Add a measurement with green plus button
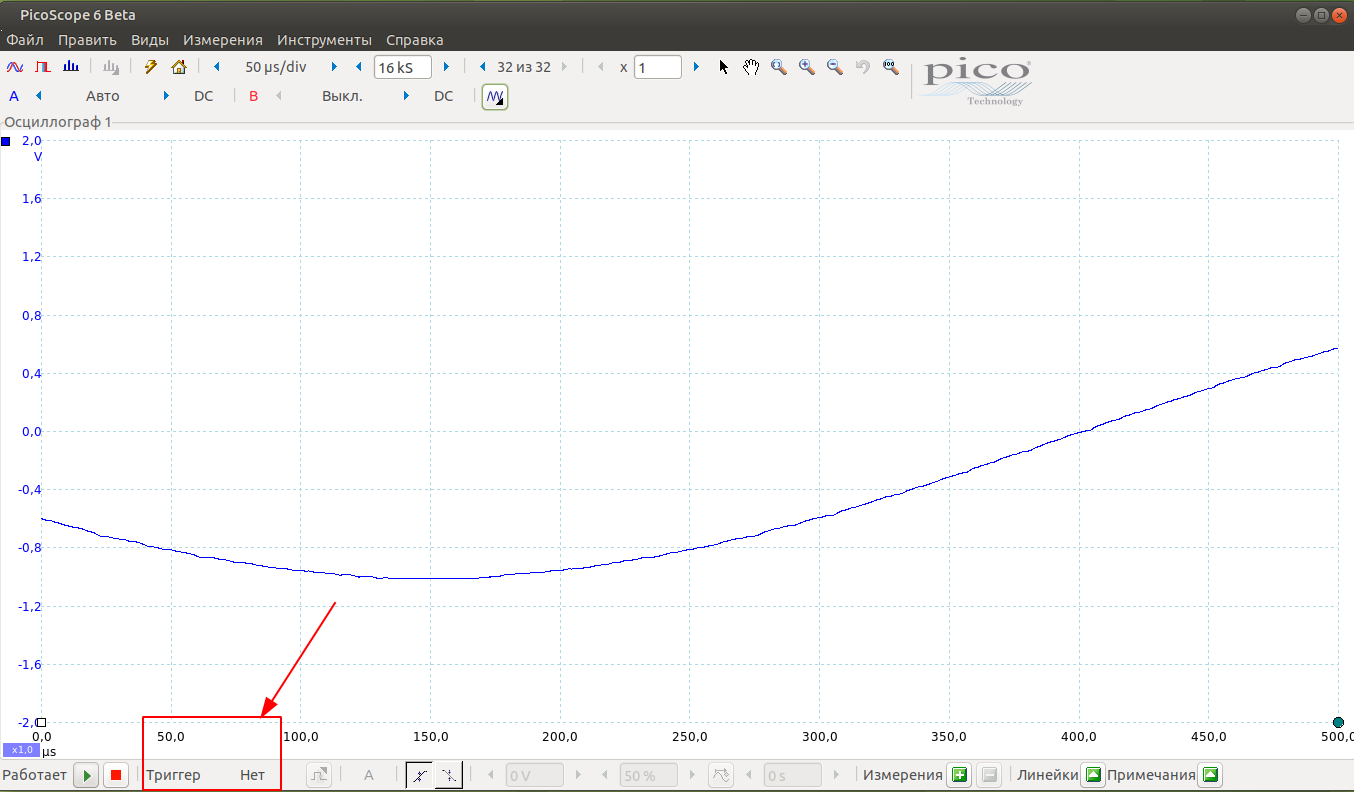This screenshot has width=1354, height=792. [x=960, y=775]
